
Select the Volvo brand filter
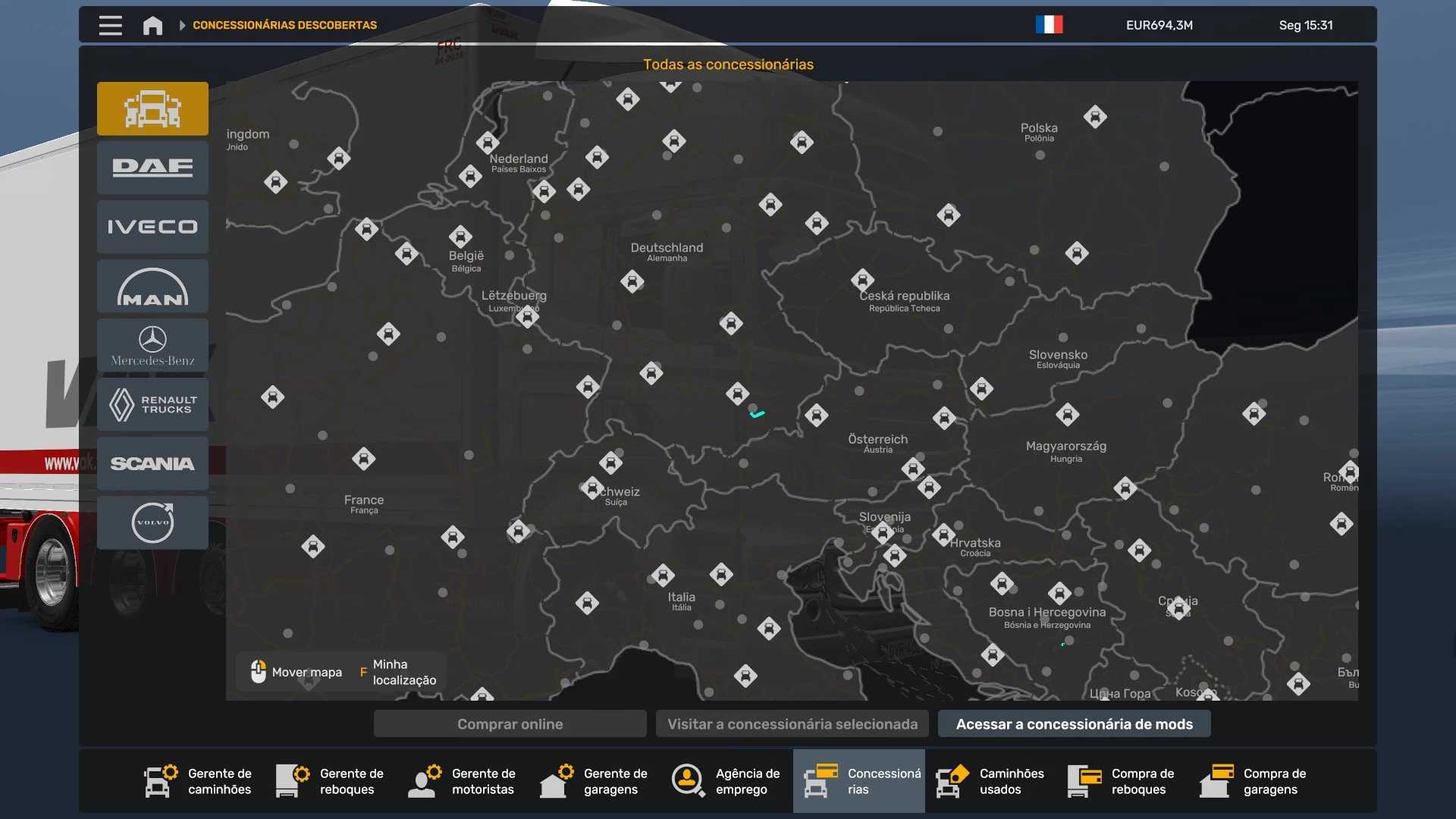[x=152, y=522]
